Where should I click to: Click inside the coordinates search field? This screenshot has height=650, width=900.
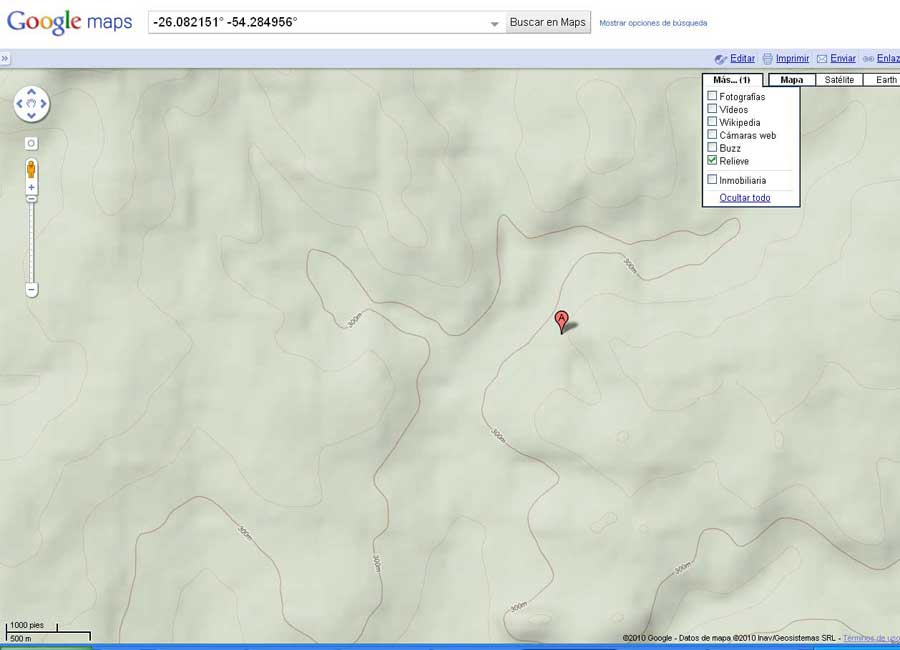point(320,22)
